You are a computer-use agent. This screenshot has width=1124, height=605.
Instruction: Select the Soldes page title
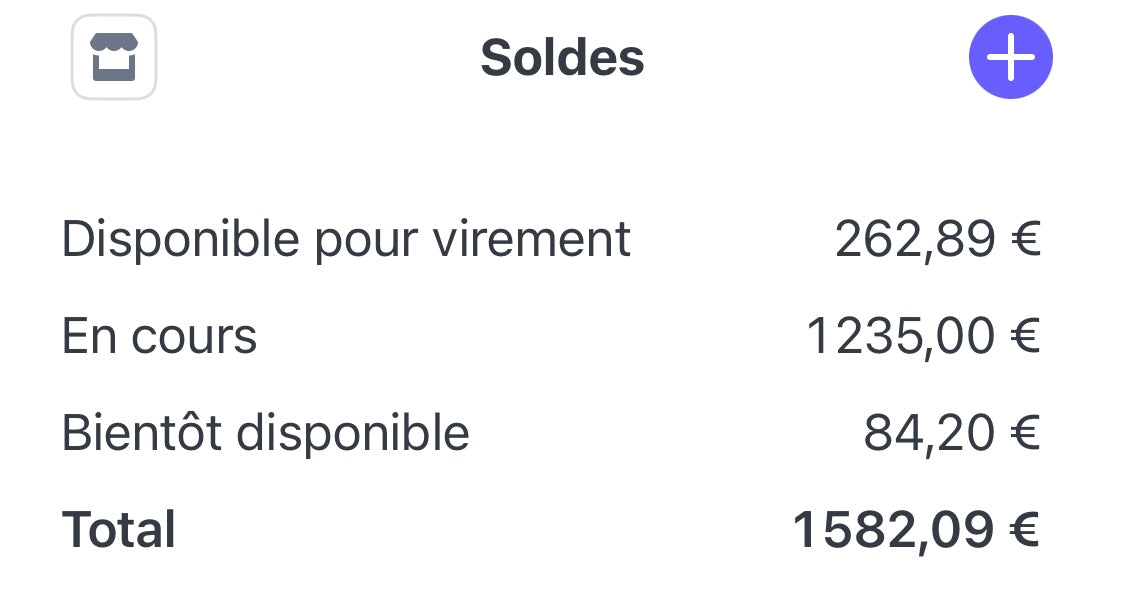click(562, 58)
